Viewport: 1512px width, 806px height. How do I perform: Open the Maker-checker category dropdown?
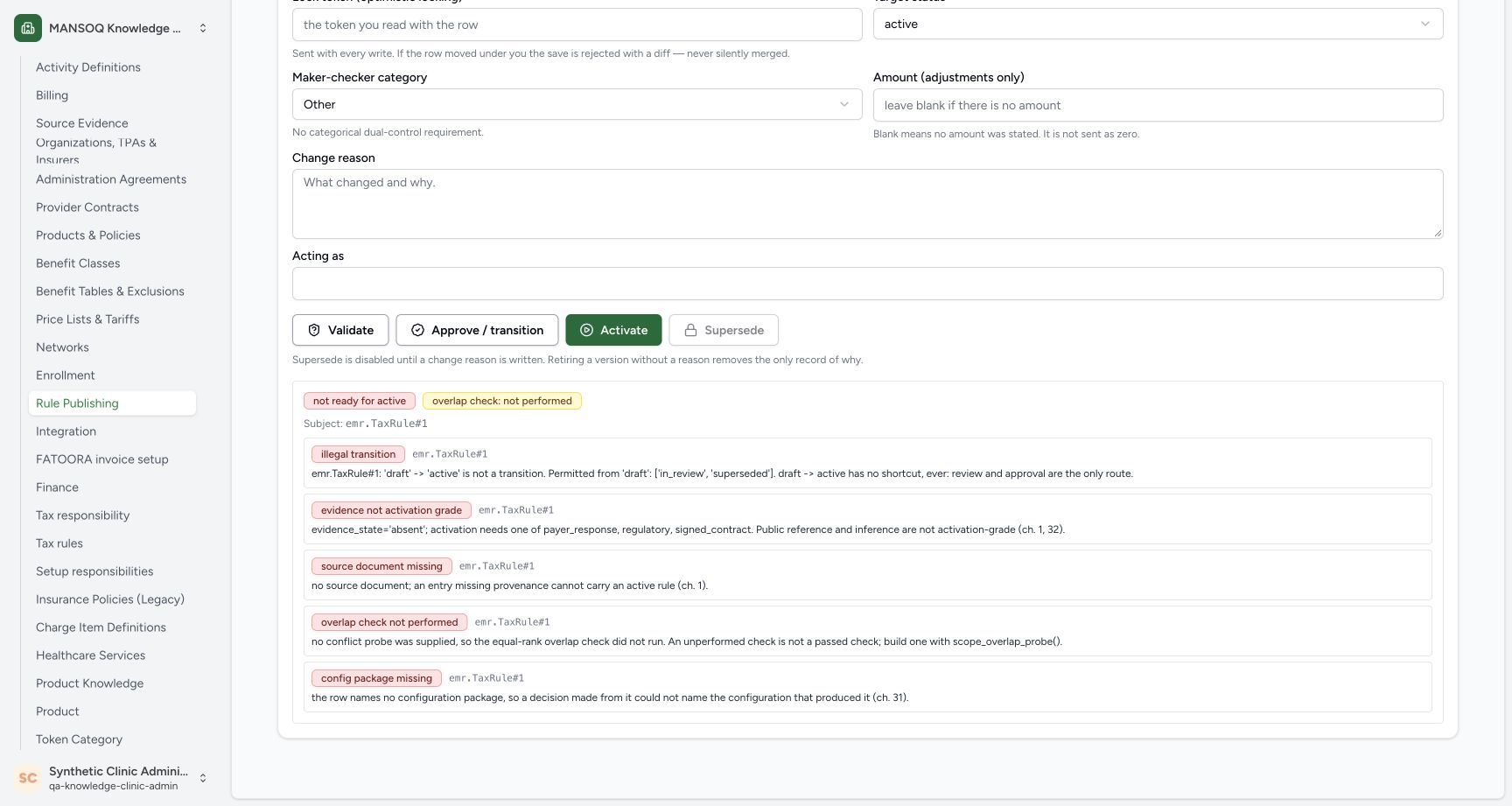[577, 104]
